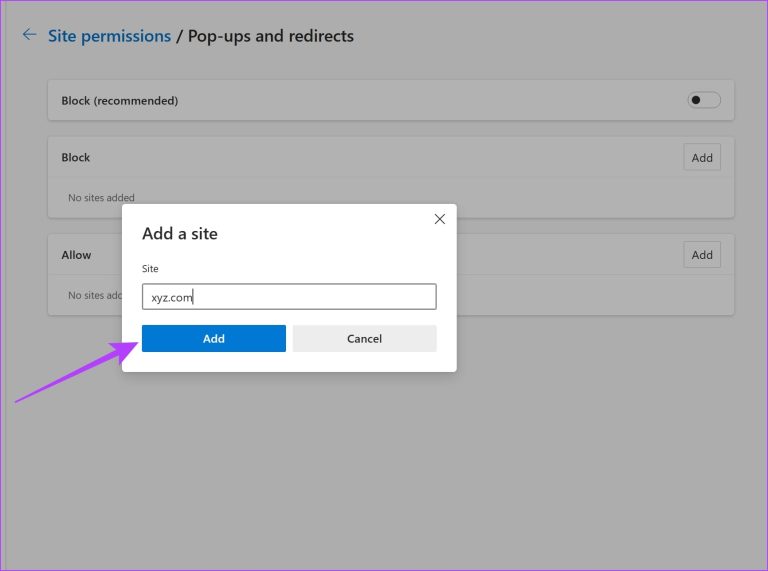
Task: Click the Site label above the text field
Action: [x=150, y=269]
